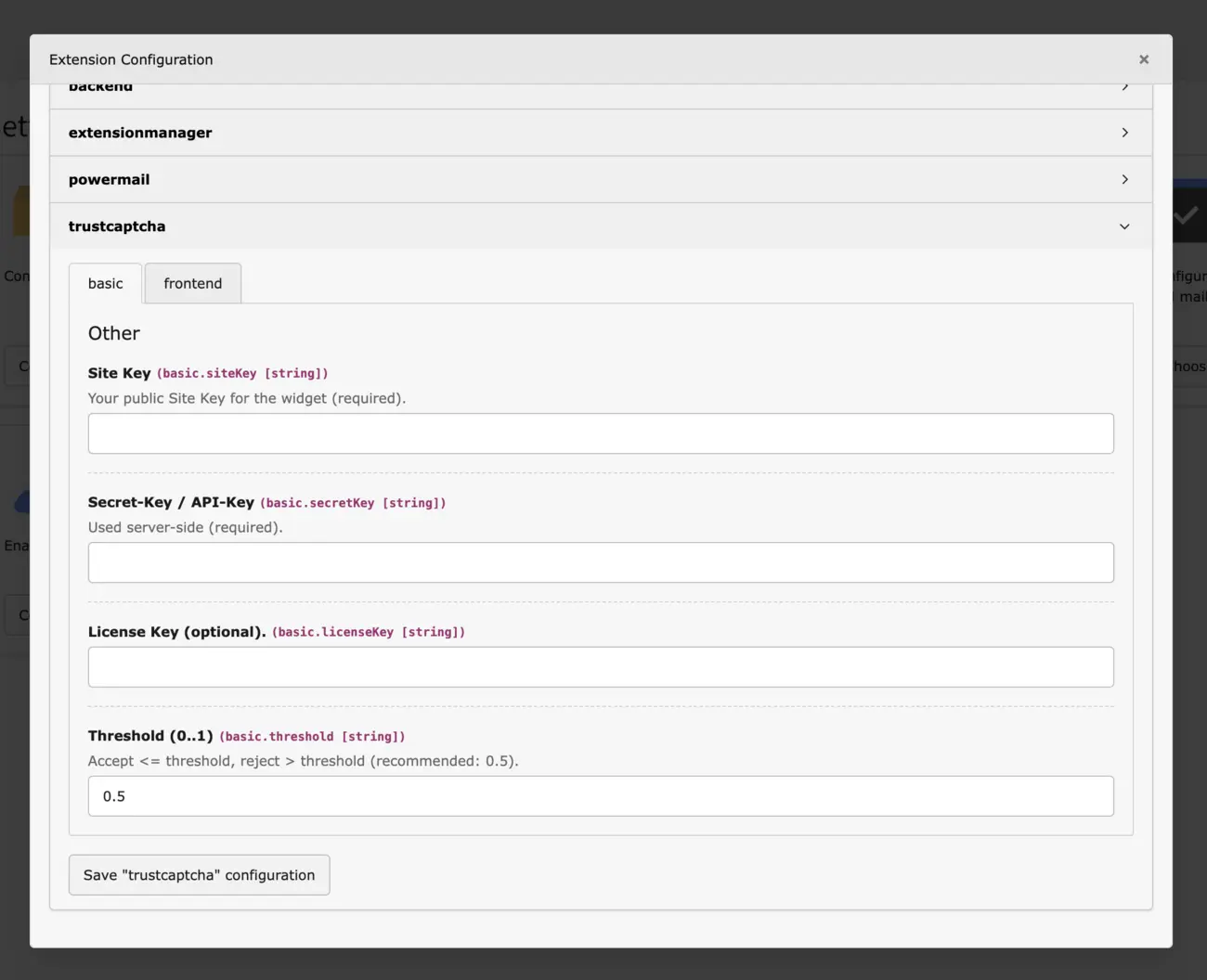Click the License Key optional field
The image size is (1207, 980).
tap(600, 666)
